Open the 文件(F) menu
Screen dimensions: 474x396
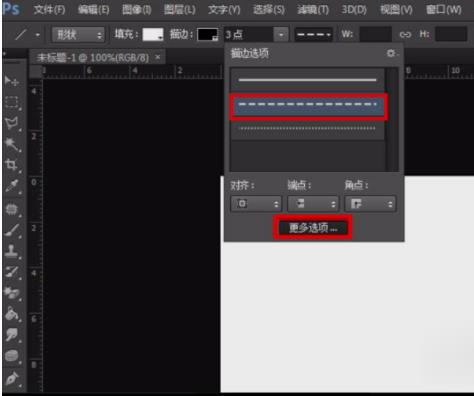(49, 10)
